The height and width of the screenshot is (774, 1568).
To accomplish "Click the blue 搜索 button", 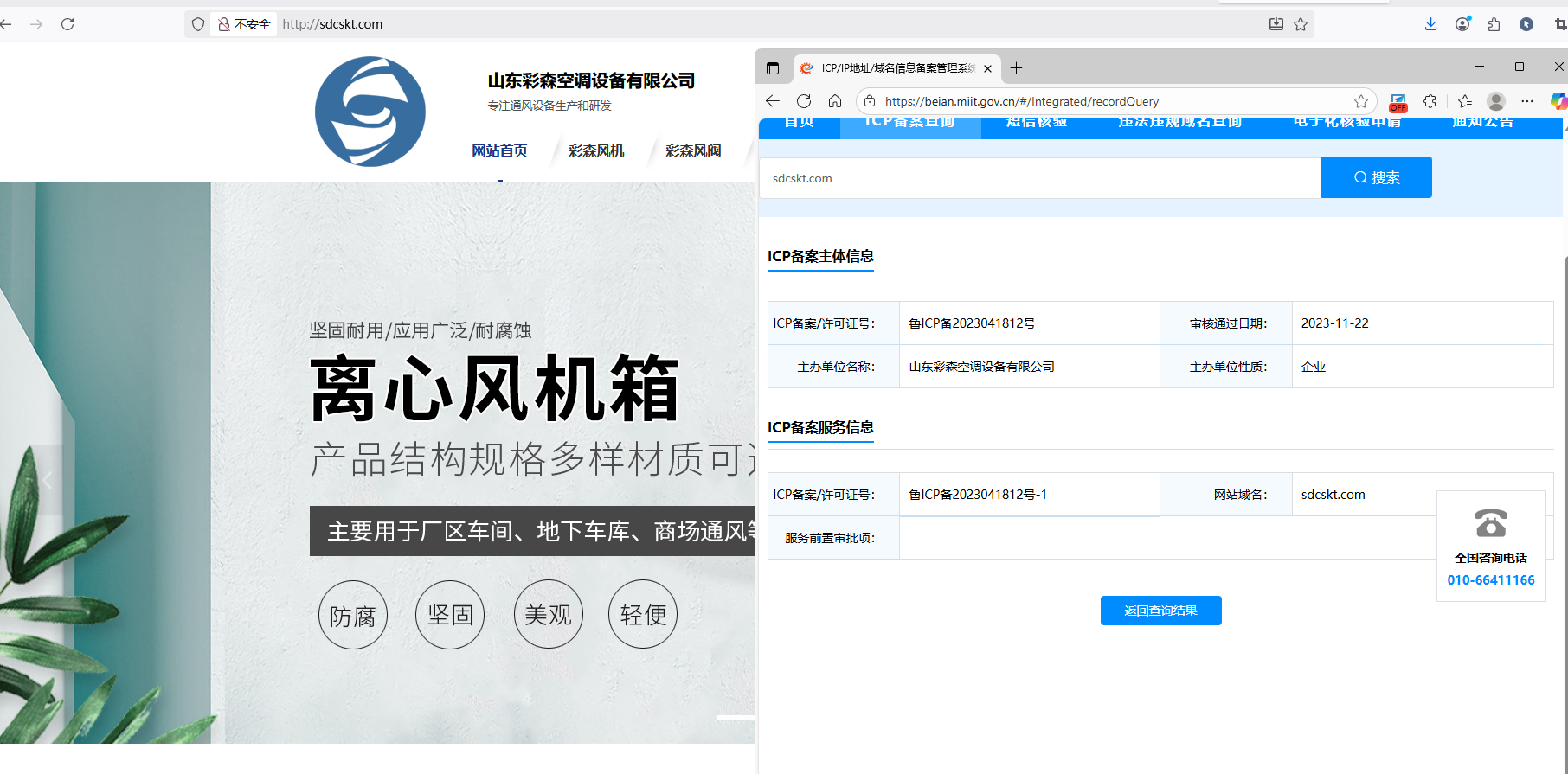I will [x=1377, y=177].
